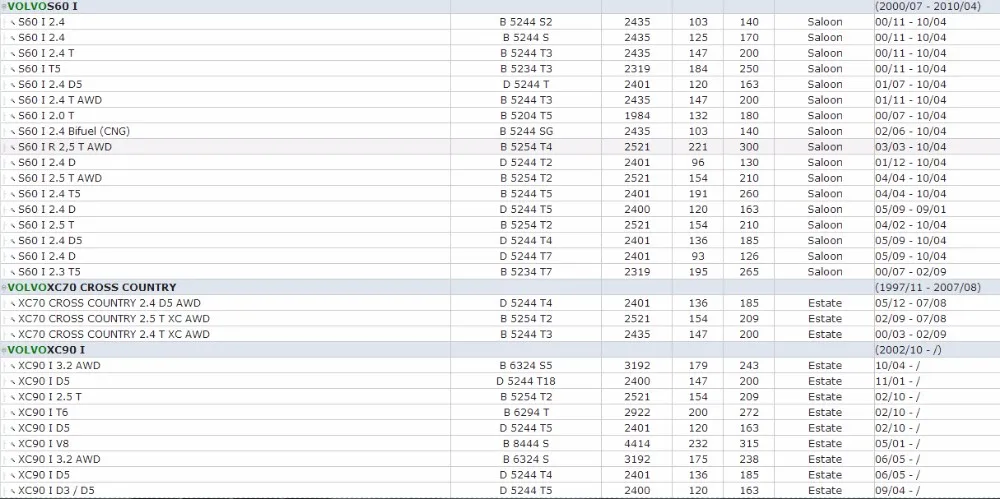Screen dimensions: 1000x499
Task: Select the S60 I 2.3 T5 row
Action: 500,272
